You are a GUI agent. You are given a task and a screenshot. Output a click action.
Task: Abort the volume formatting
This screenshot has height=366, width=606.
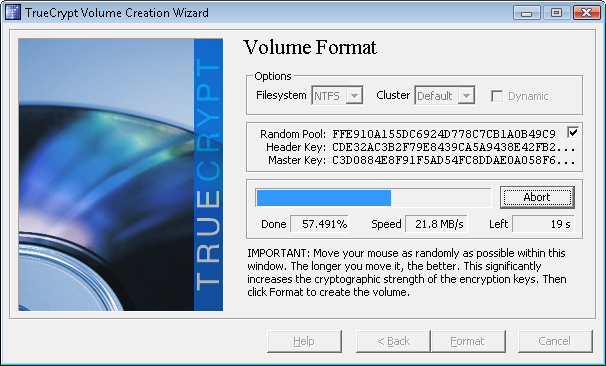tap(537, 197)
